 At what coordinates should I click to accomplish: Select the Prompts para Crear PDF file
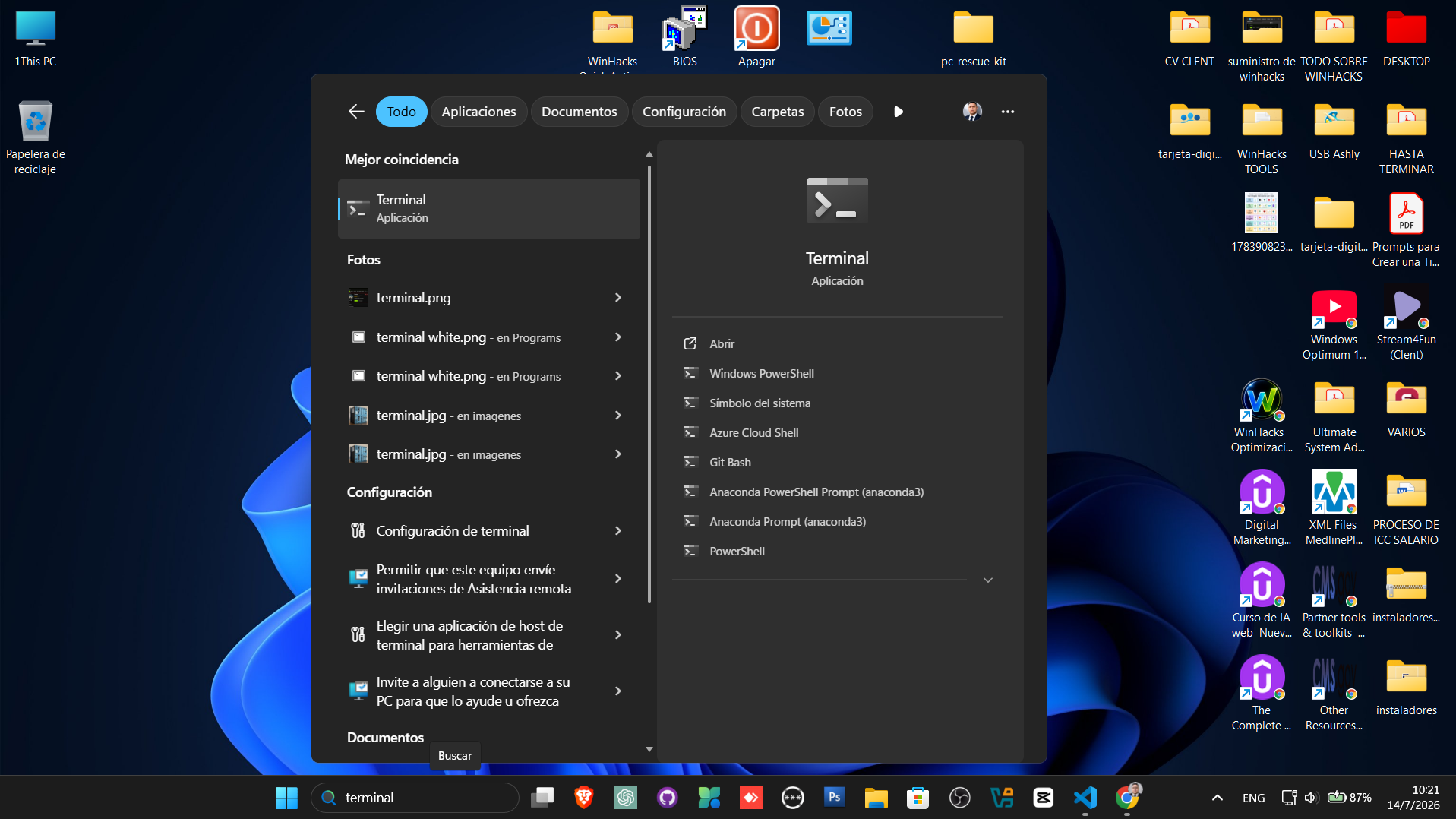(x=1406, y=230)
